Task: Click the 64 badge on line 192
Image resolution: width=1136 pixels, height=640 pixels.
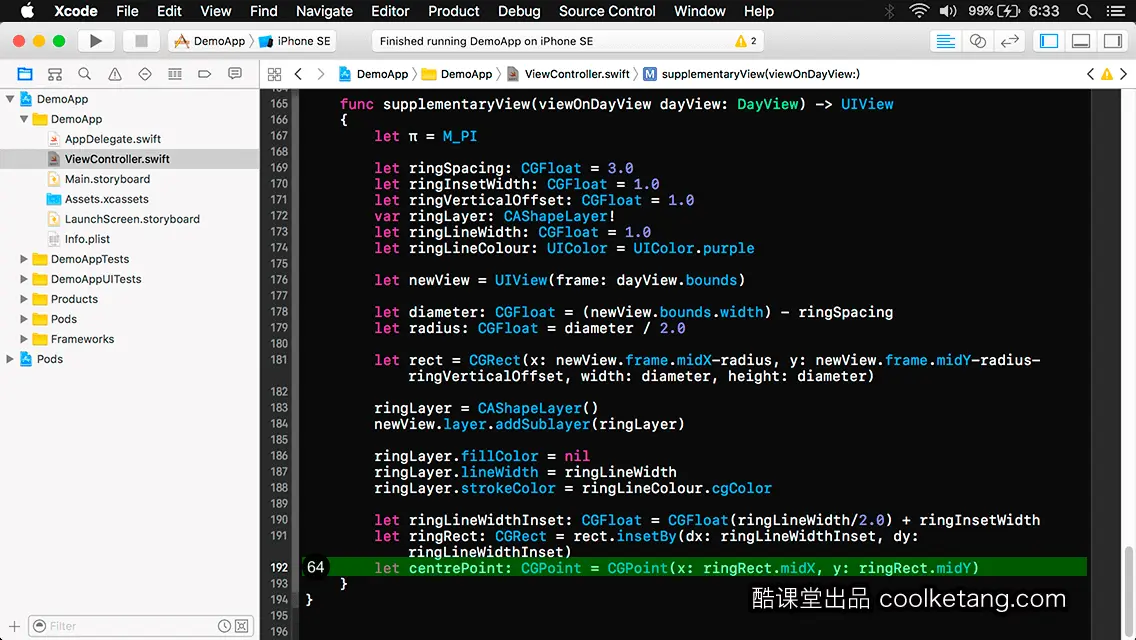Action: (315, 567)
